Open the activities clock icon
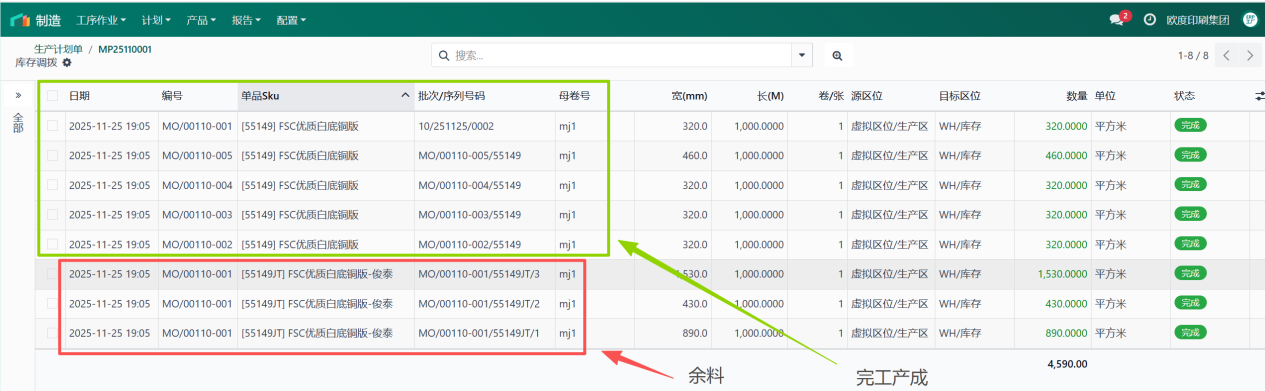The width and height of the screenshot is (1265, 391). pos(1149,19)
